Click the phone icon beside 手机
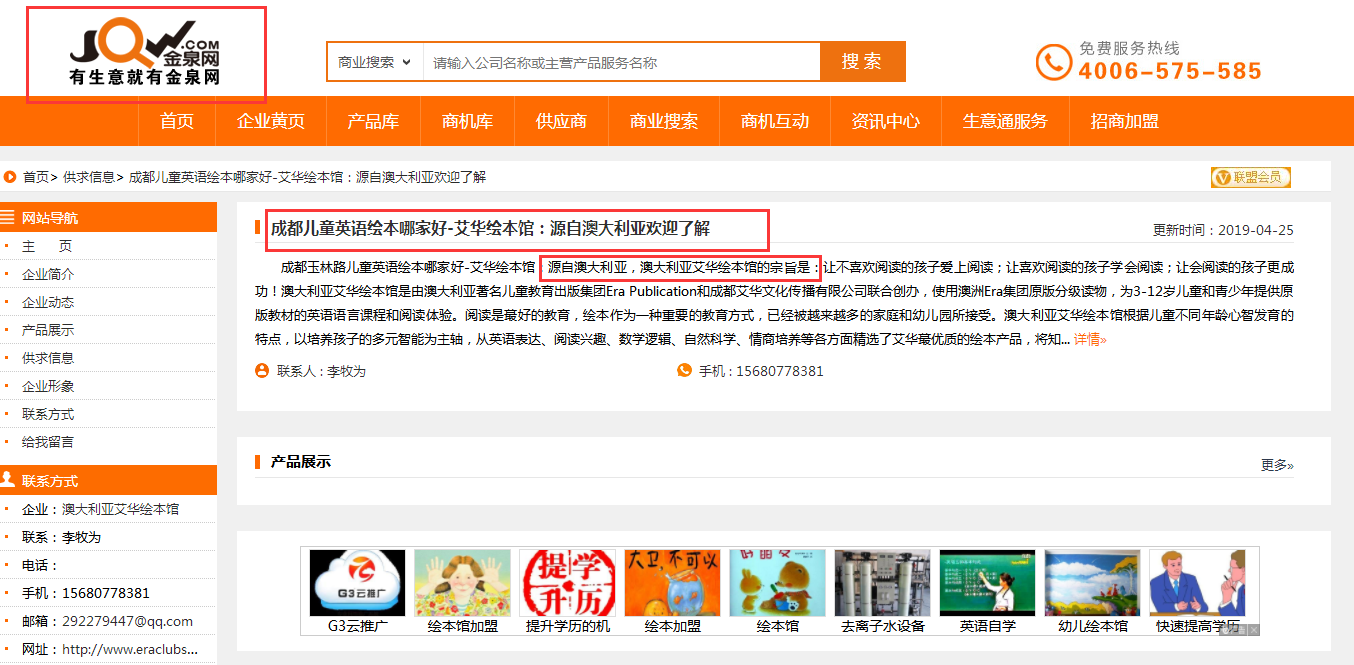Image resolution: width=1354 pixels, height=665 pixels. (x=684, y=371)
